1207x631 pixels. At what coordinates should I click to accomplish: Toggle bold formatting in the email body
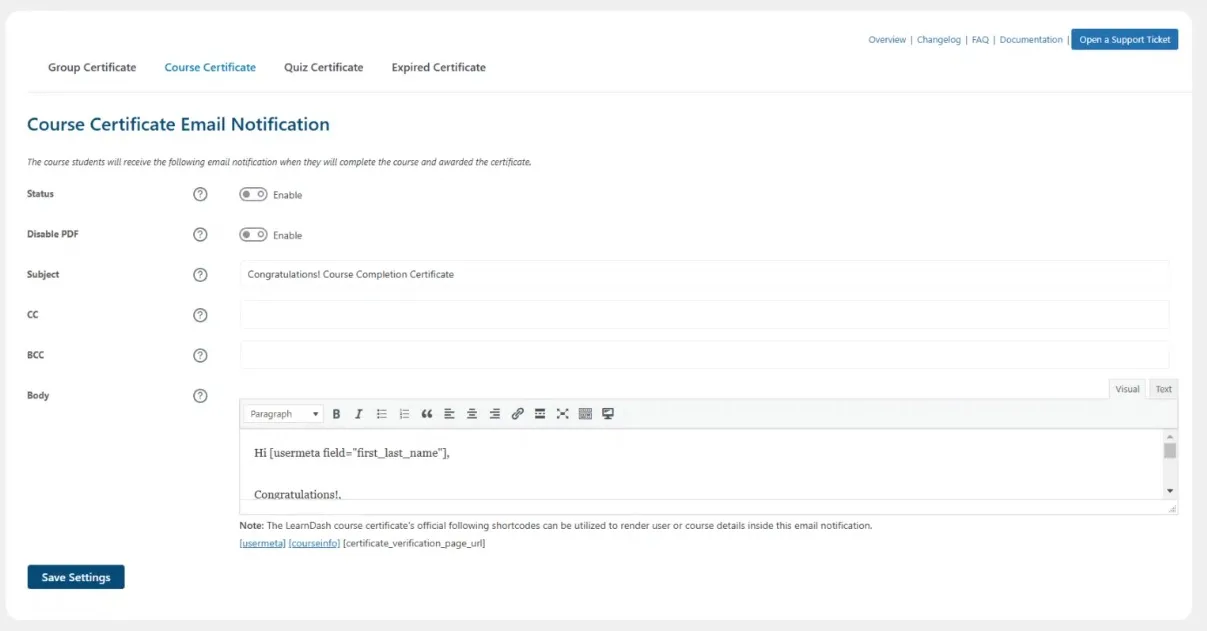(x=336, y=413)
